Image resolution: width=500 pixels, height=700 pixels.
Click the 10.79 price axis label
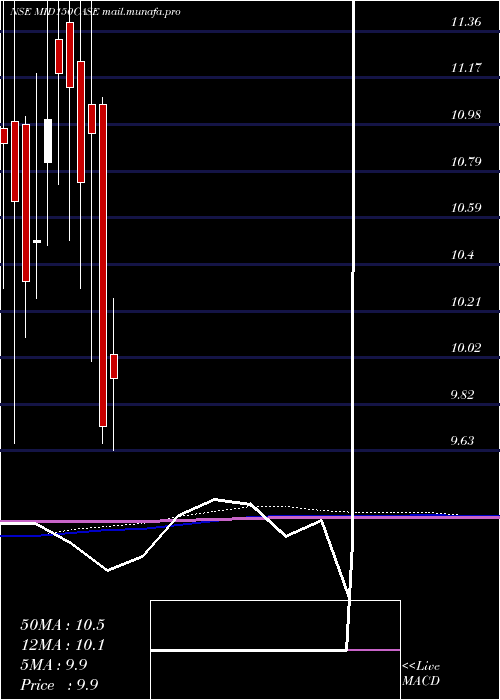[466, 161]
